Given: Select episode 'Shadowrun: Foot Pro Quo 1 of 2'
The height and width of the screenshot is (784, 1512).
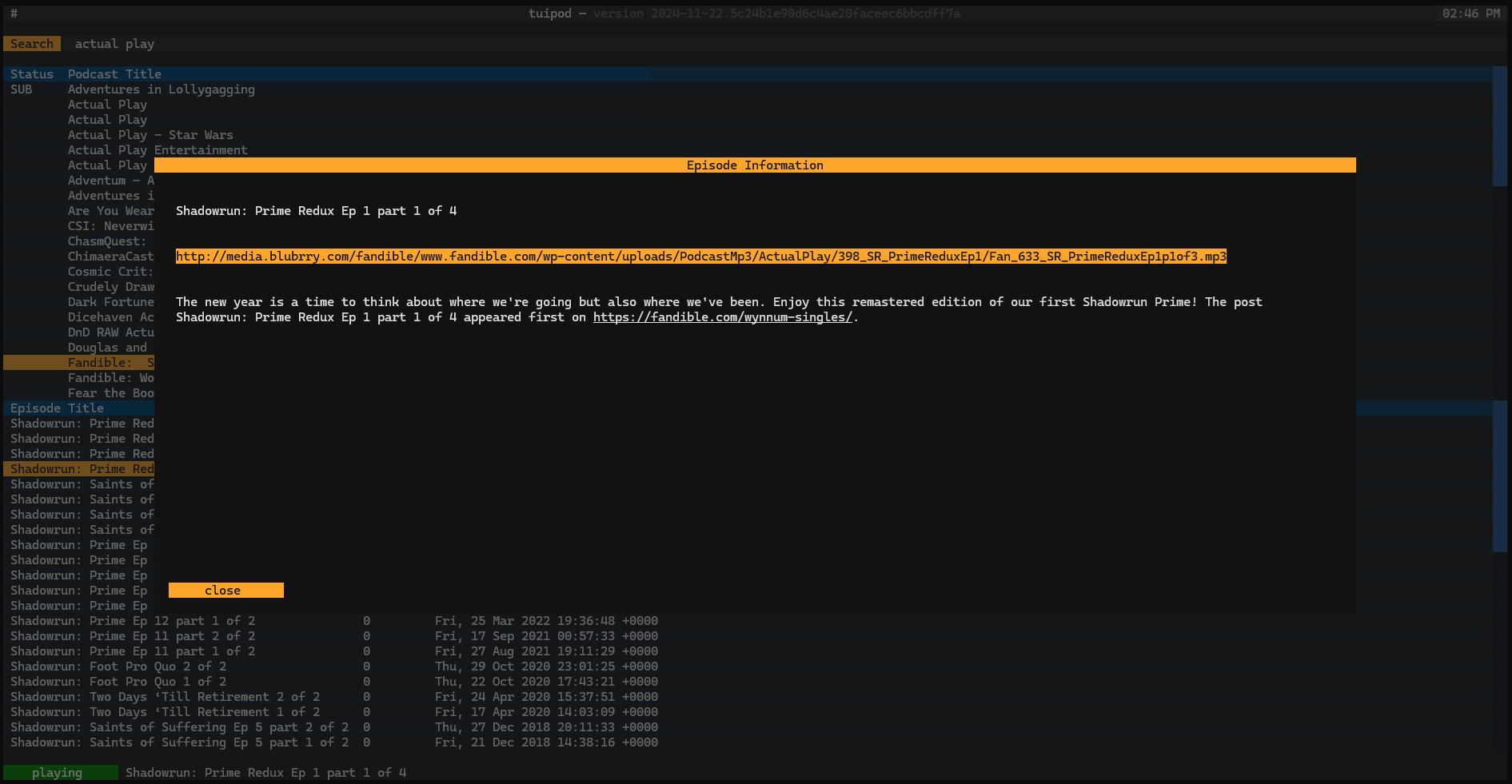Looking at the screenshot, I should (118, 682).
